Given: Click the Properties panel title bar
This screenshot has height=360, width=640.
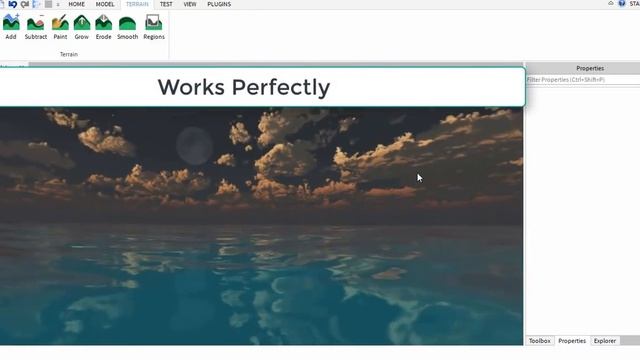Looking at the screenshot, I should pyautogui.click(x=582, y=68).
